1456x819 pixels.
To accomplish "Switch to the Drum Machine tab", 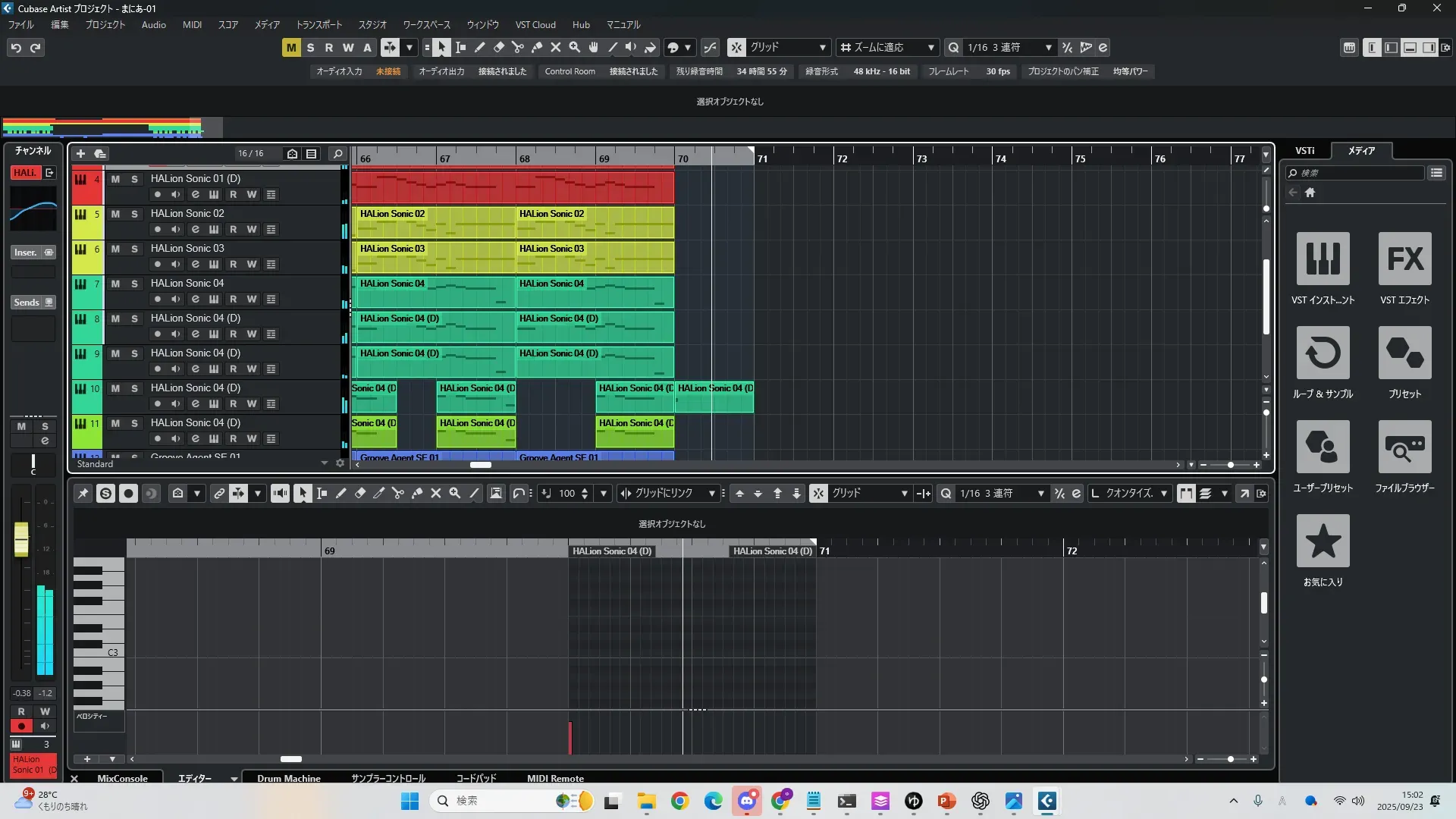I will 288,778.
